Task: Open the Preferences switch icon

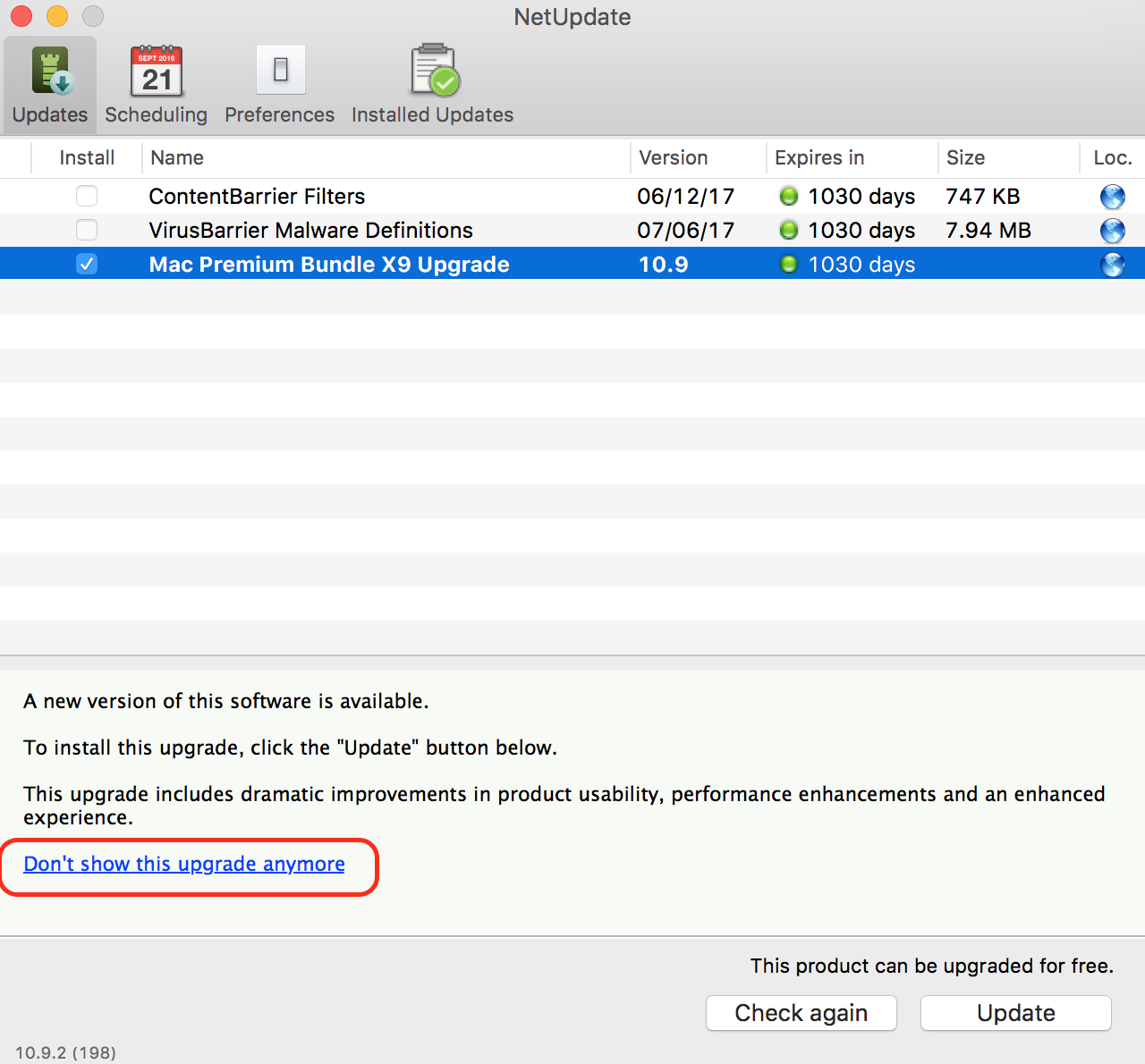Action: (x=281, y=70)
